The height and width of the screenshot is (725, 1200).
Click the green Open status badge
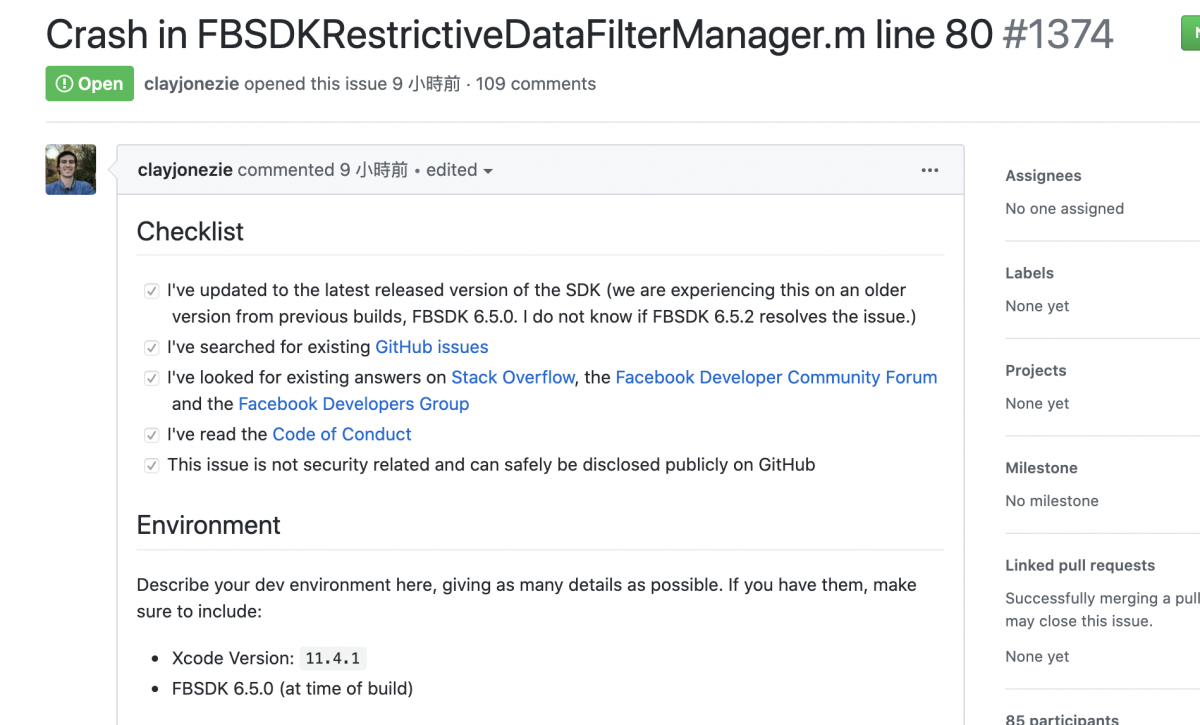(x=89, y=84)
